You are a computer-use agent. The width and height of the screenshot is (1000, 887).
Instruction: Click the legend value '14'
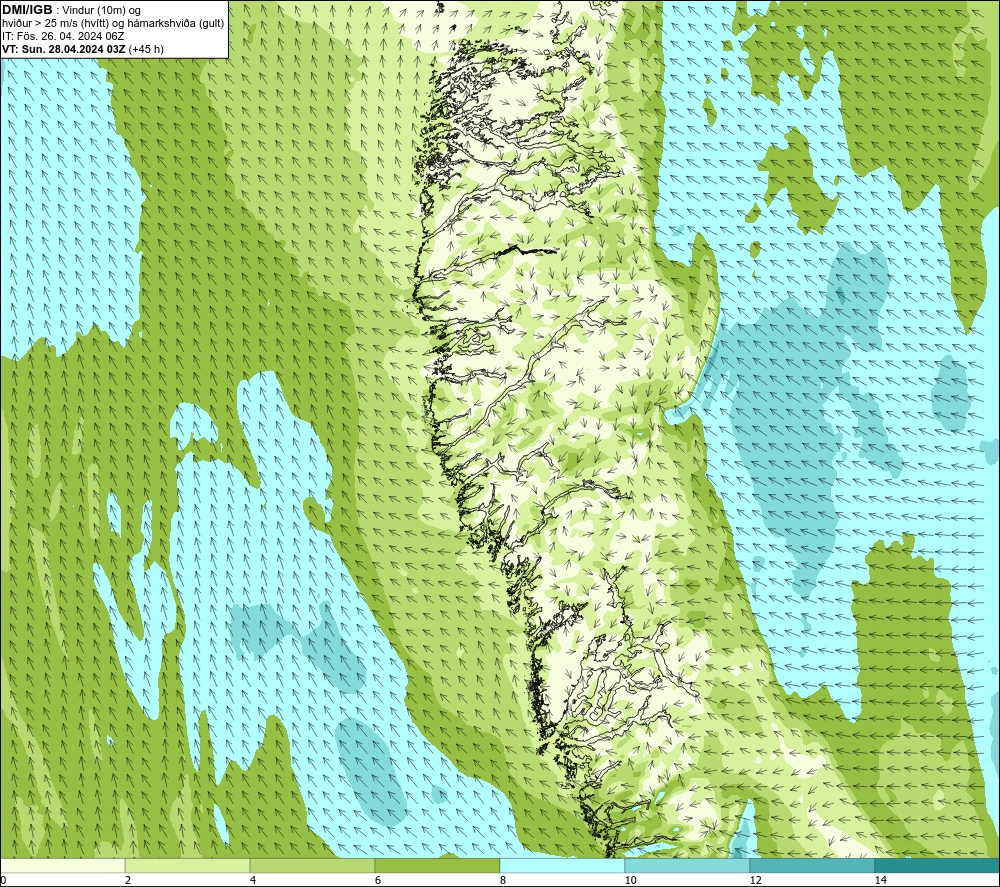(880, 881)
